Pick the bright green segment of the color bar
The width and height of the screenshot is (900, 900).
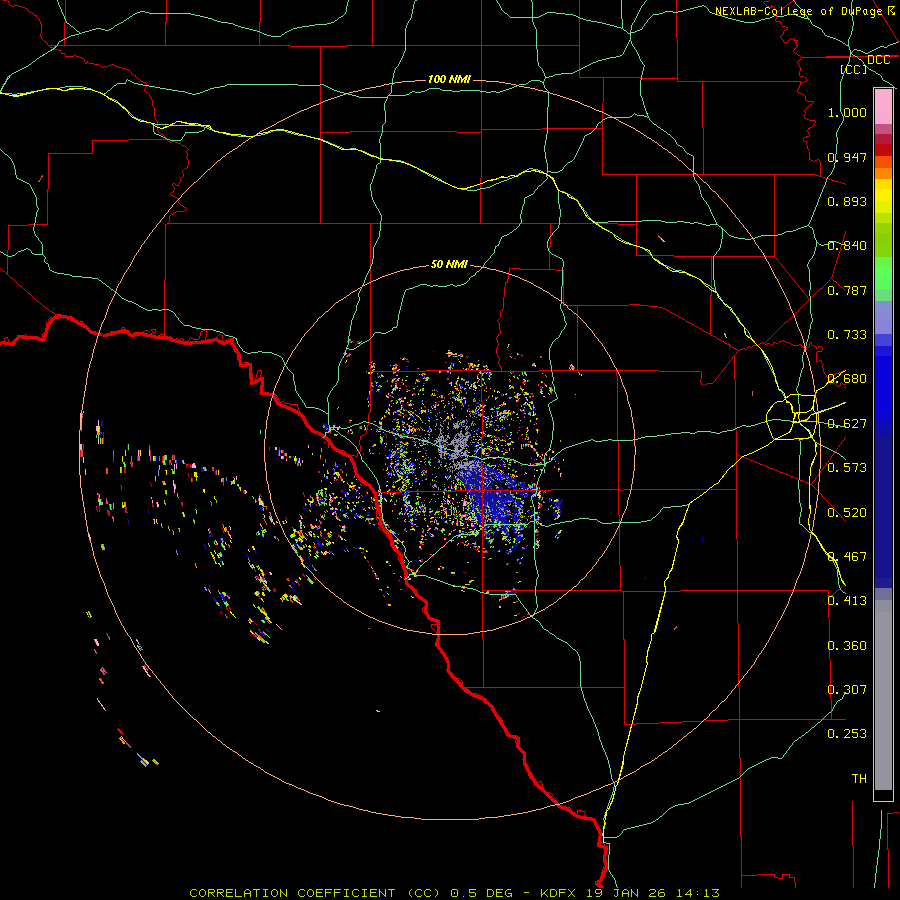tap(883, 273)
